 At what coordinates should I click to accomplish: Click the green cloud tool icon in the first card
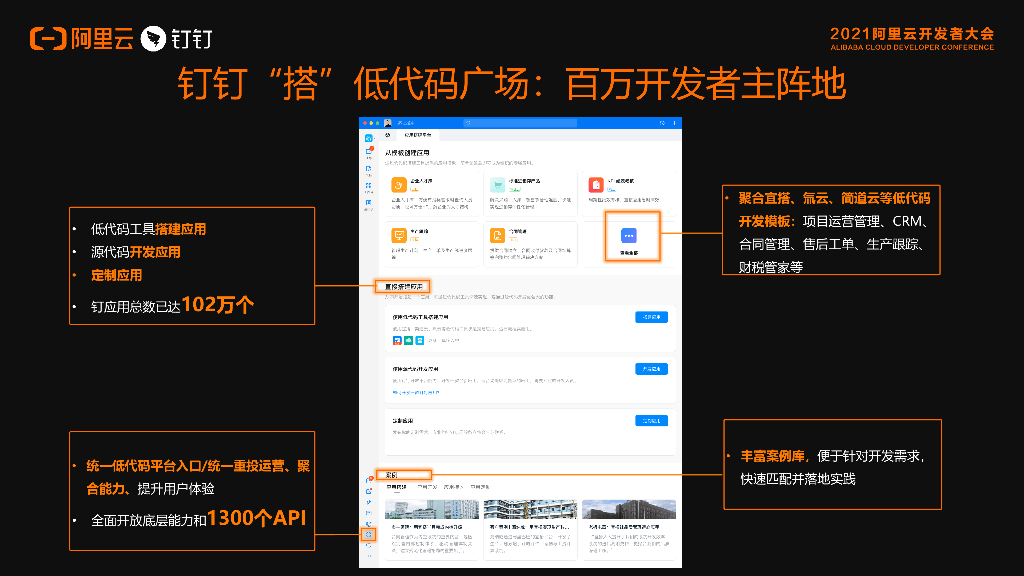click(x=408, y=340)
